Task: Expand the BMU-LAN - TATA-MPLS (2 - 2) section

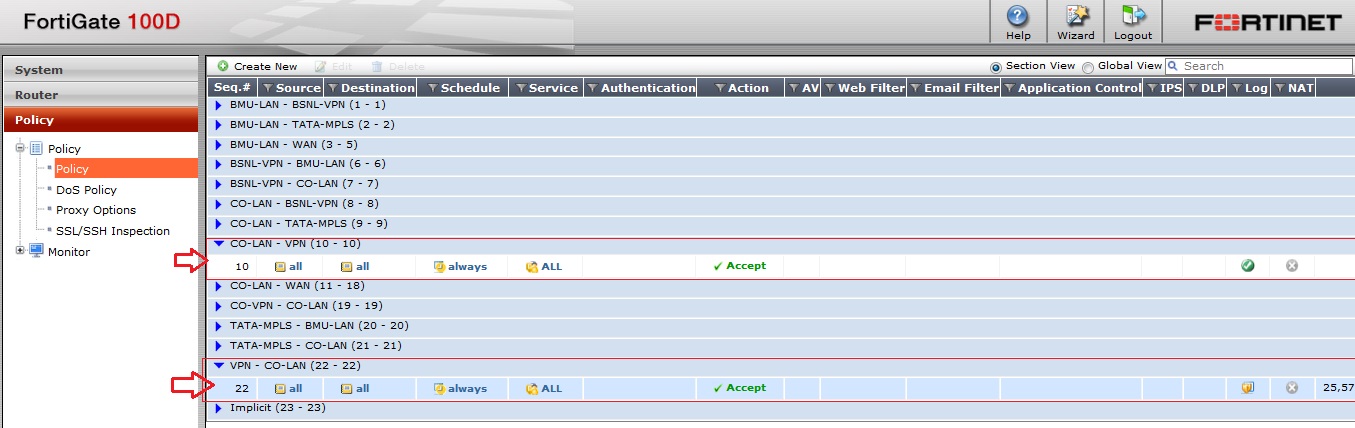Action: pos(218,125)
